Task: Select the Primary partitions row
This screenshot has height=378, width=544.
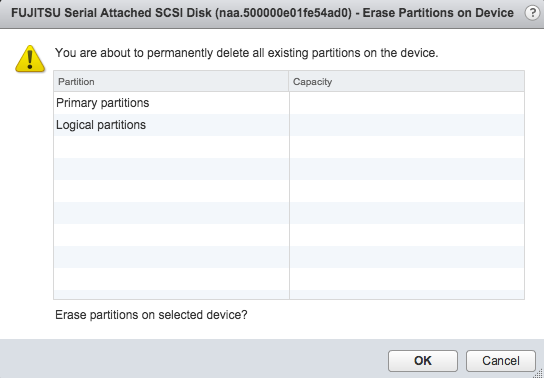Action: [x=289, y=103]
